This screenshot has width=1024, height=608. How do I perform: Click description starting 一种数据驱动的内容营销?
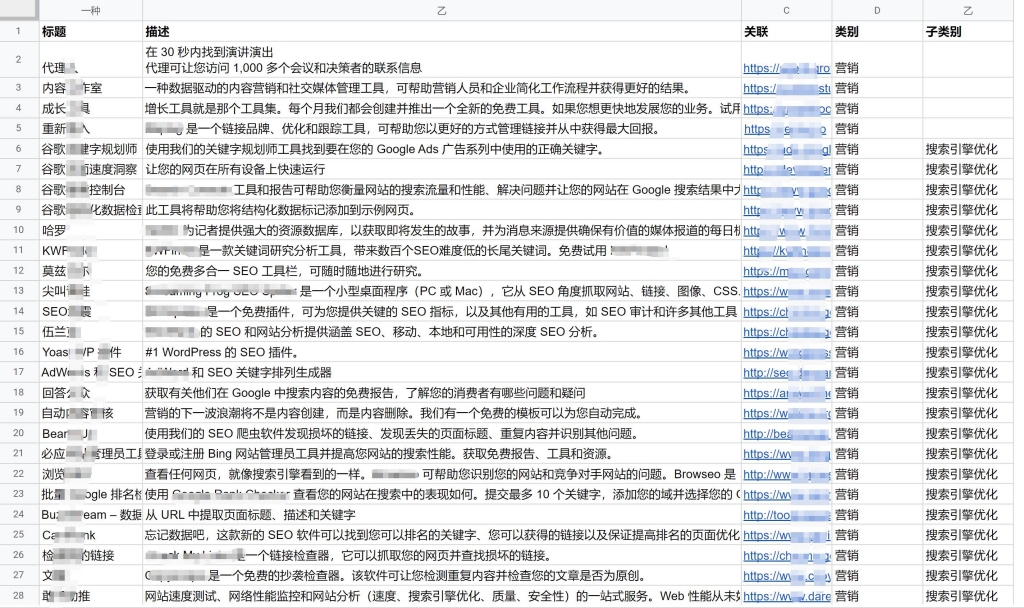click(x=441, y=88)
